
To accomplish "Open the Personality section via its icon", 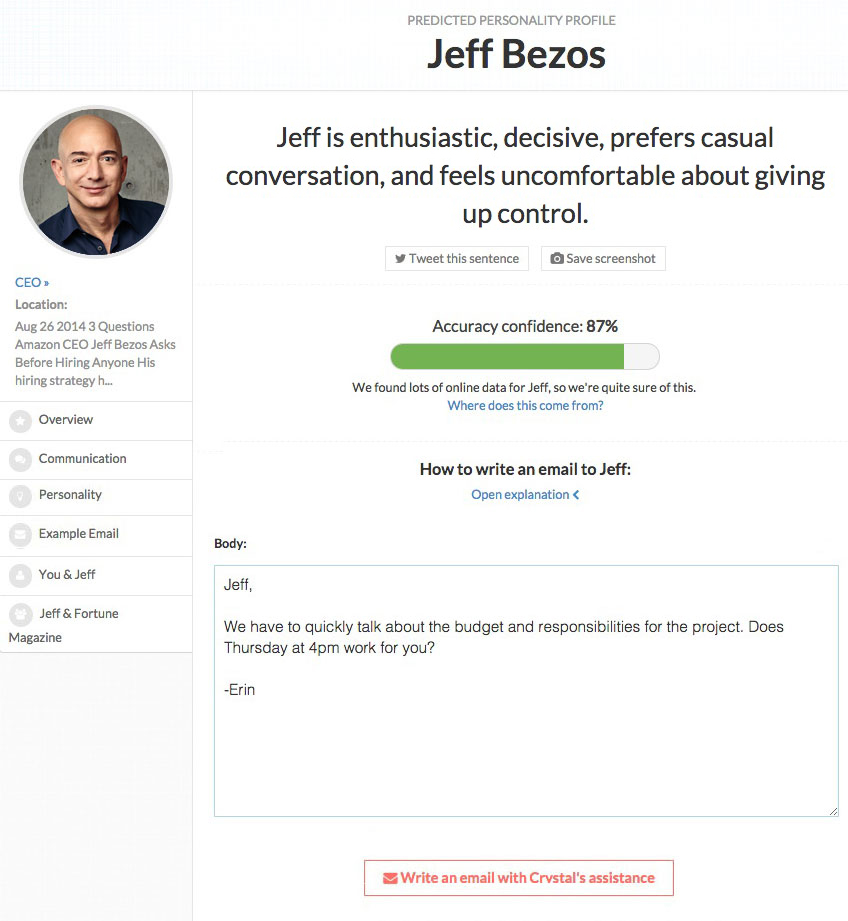I will [x=20, y=497].
